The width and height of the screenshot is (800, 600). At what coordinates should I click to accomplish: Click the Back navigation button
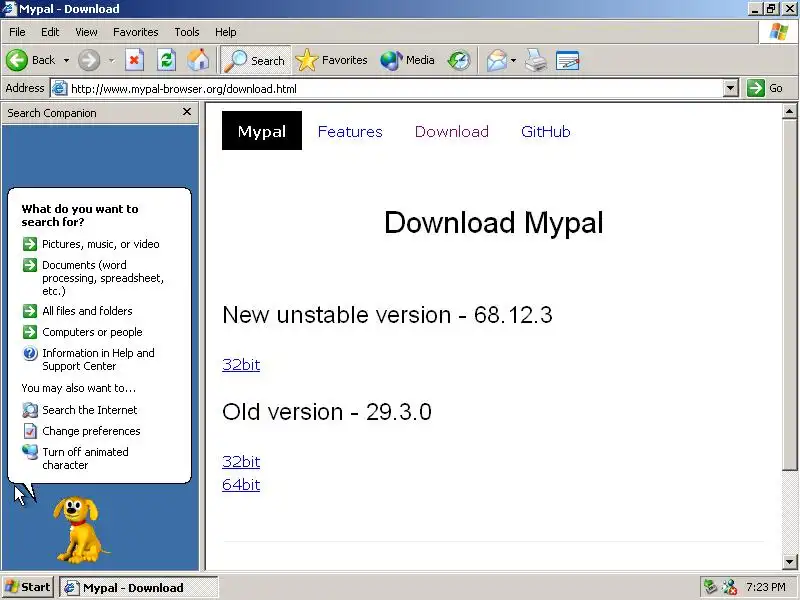point(31,60)
